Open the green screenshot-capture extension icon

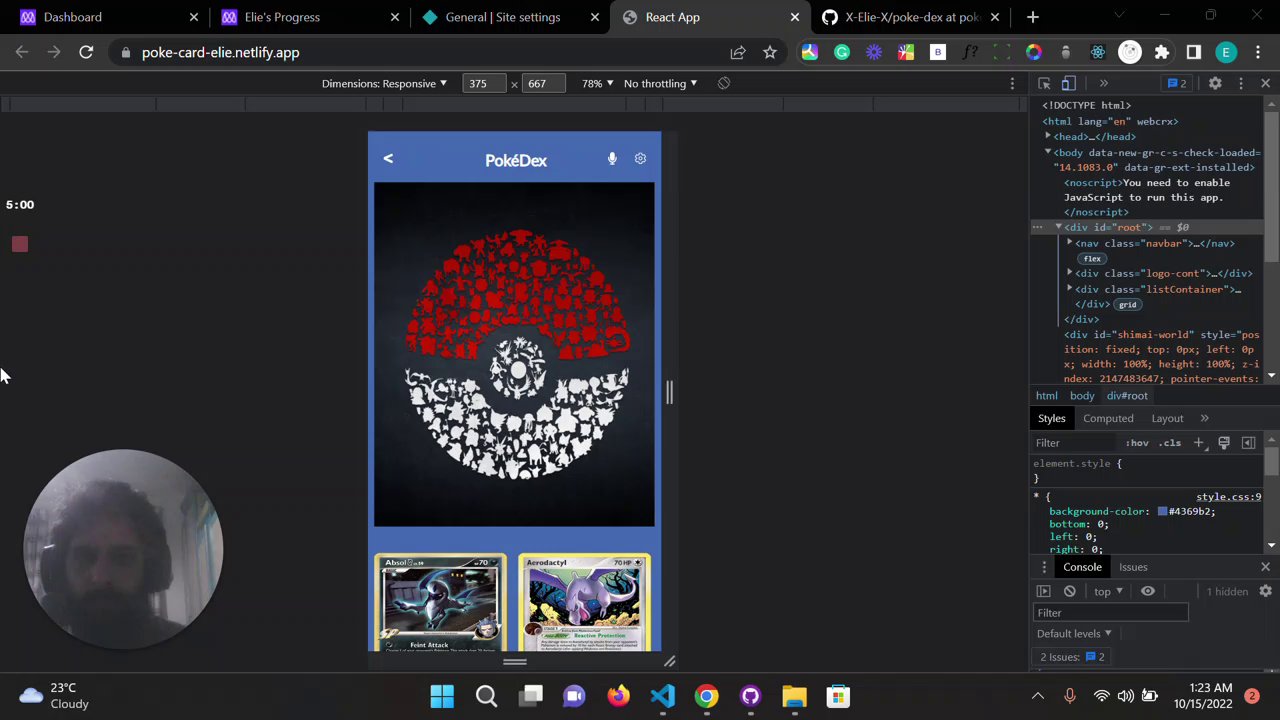pos(1002,52)
